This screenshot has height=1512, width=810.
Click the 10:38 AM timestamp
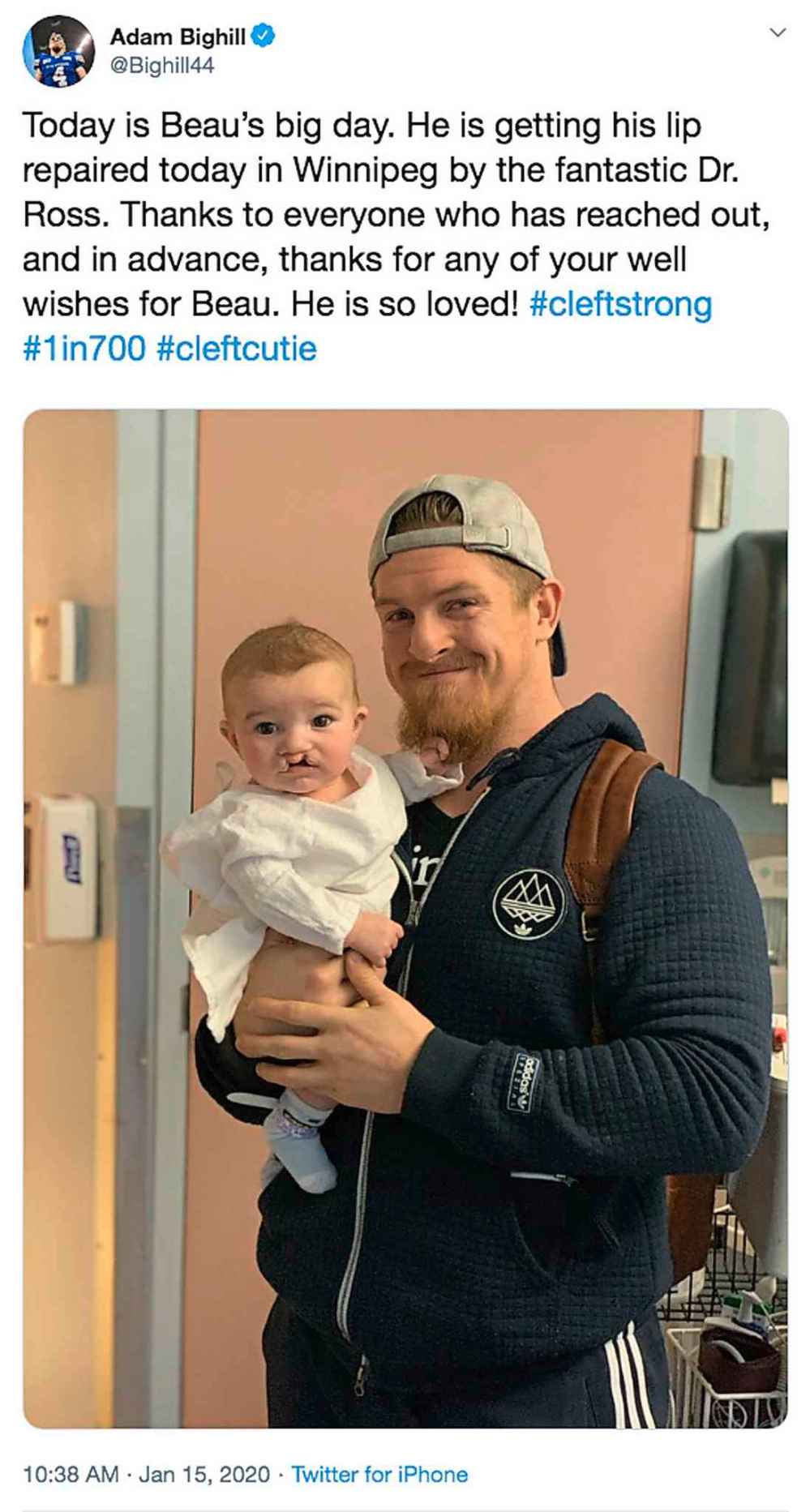[x=71, y=1473]
